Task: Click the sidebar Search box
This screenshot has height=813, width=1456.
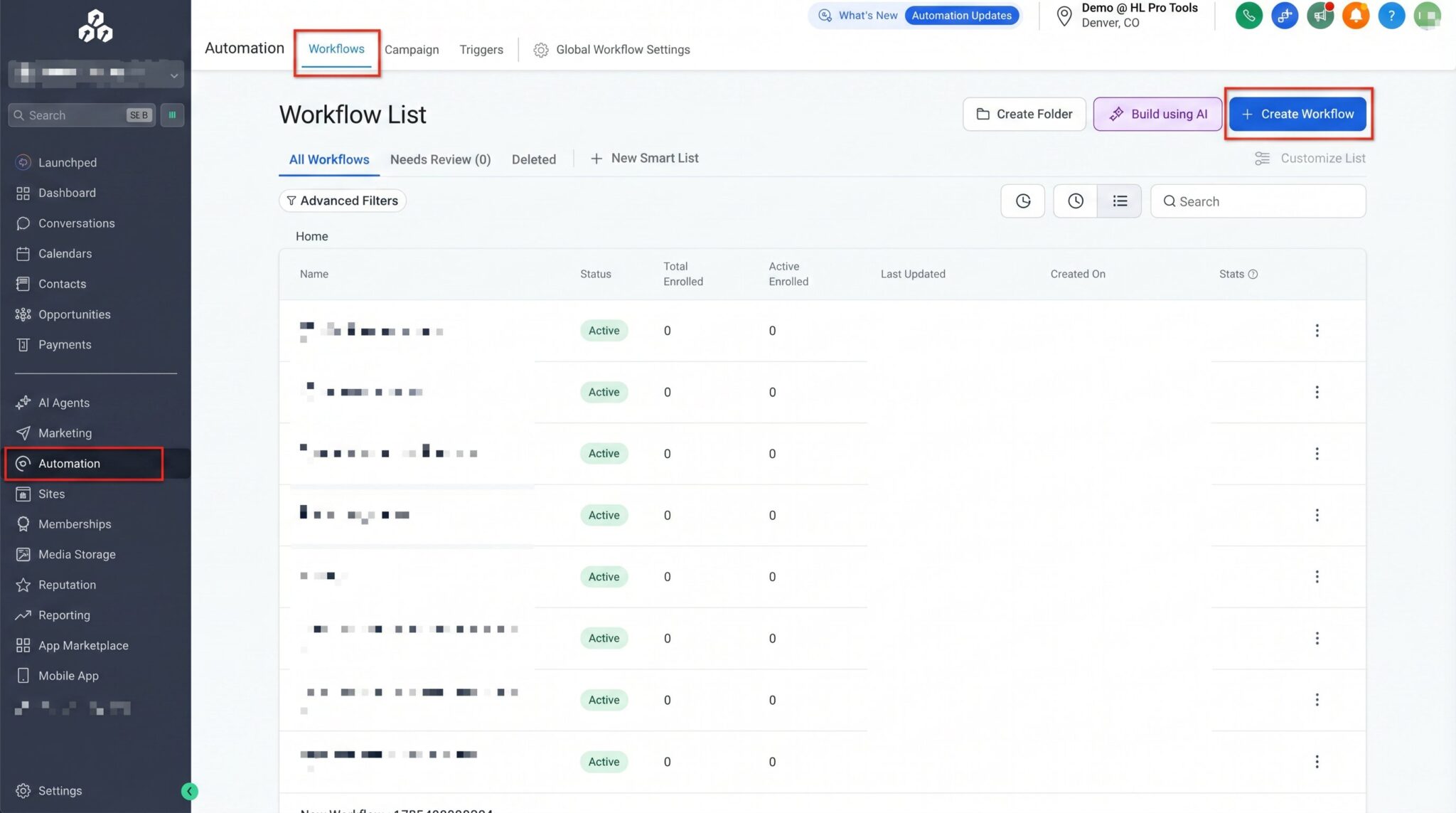Action: click(82, 115)
